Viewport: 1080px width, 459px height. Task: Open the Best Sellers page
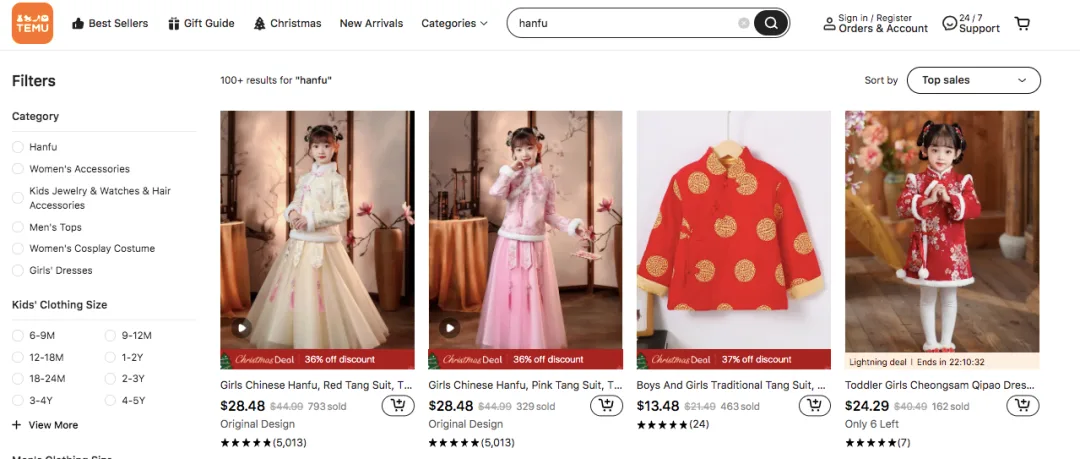click(x=110, y=23)
